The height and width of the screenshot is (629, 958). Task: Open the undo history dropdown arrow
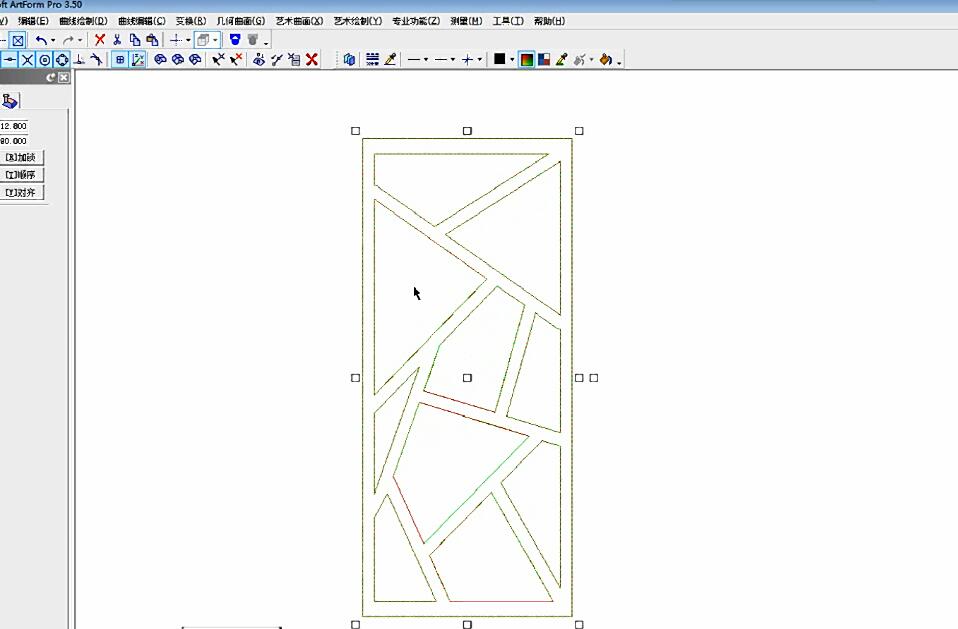tap(53, 41)
